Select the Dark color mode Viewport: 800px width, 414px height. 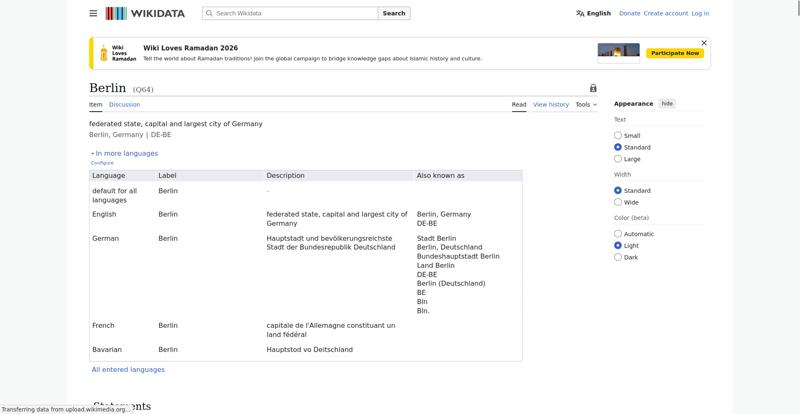[618, 257]
